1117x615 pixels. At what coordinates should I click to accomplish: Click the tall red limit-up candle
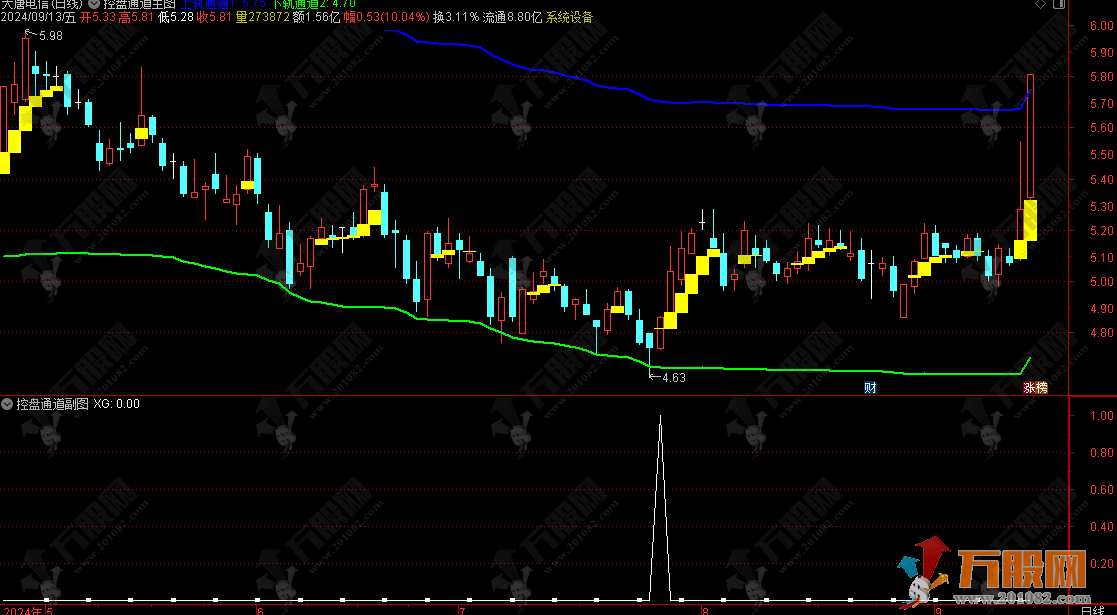[x=1030, y=136]
